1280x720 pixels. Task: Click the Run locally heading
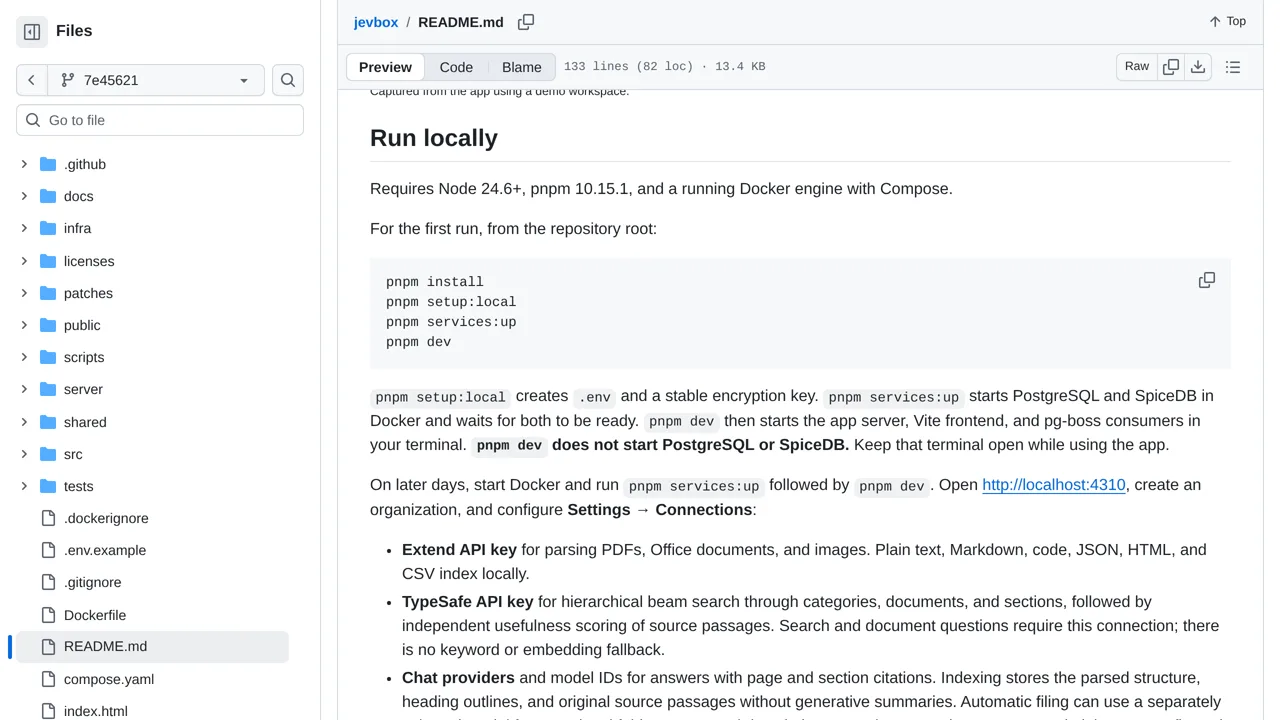coord(434,138)
